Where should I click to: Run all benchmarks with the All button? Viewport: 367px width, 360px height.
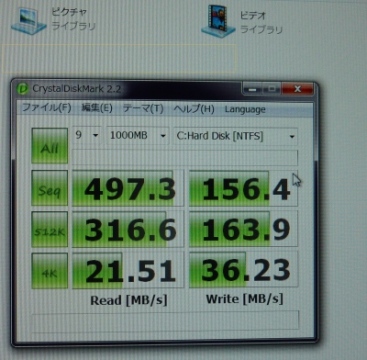pos(50,146)
